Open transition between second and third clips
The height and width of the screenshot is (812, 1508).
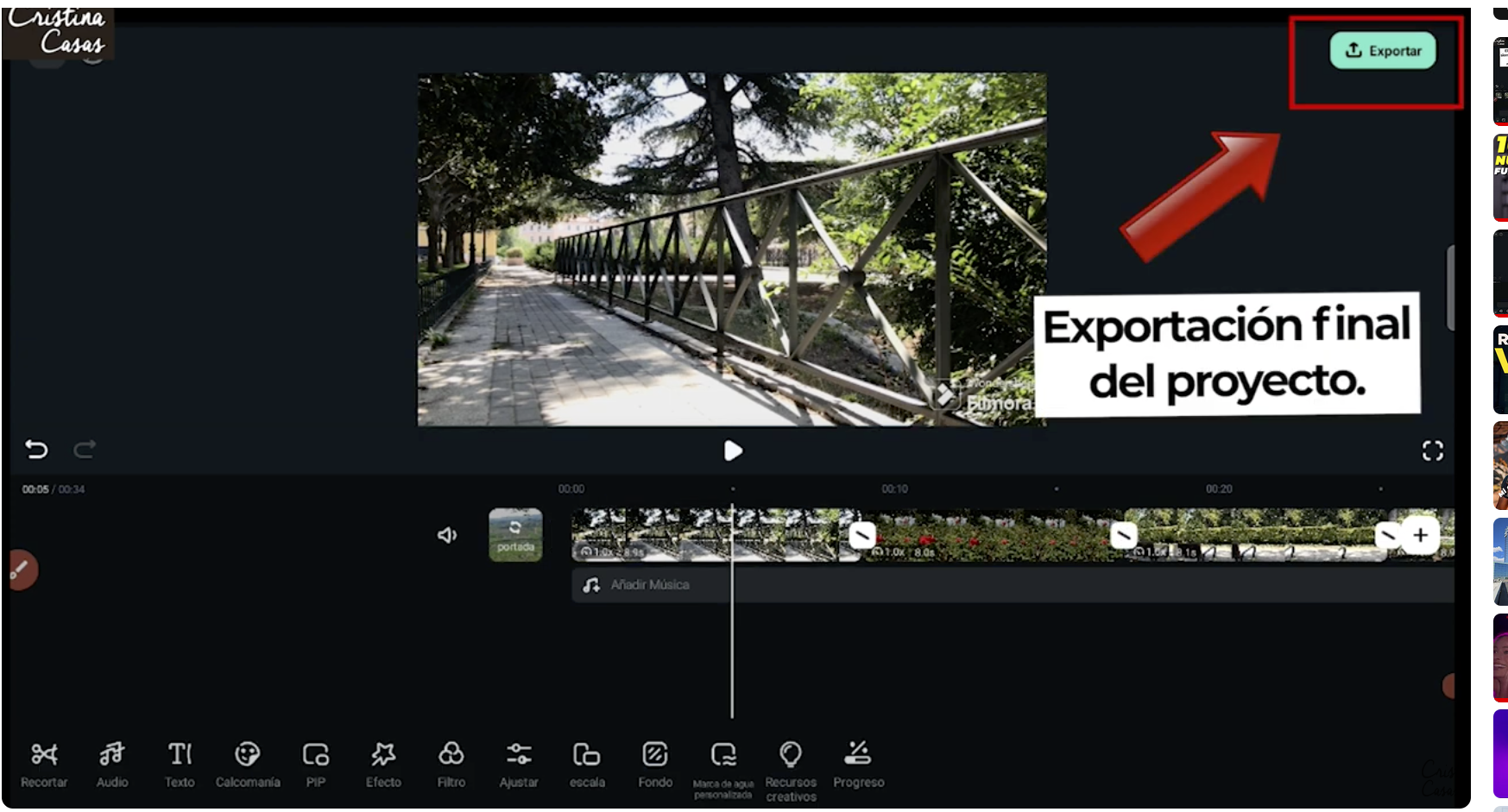(1123, 536)
